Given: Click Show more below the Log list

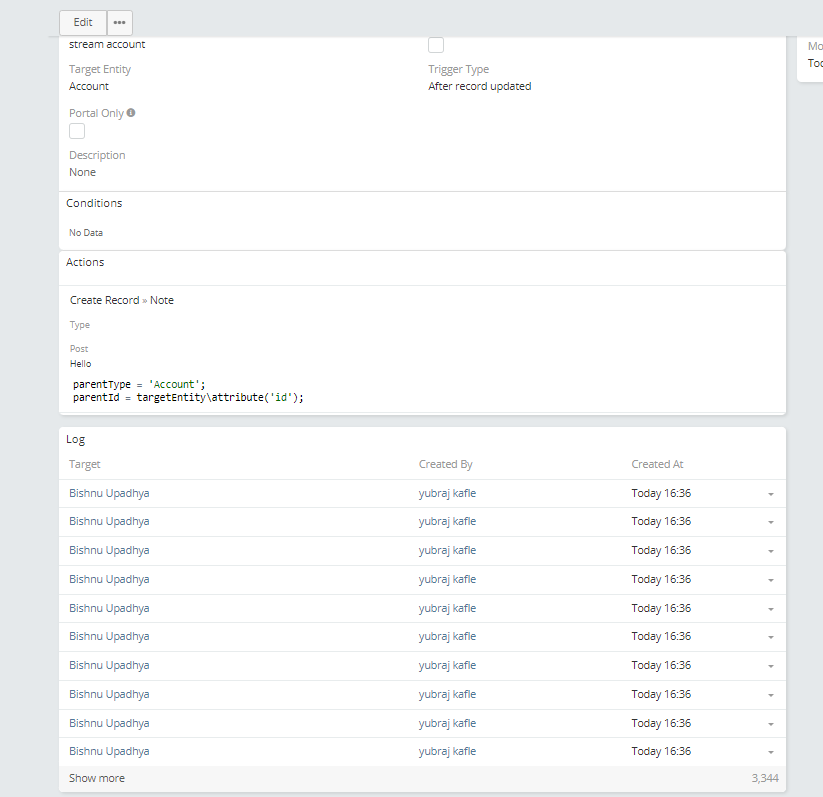Looking at the screenshot, I should click(x=97, y=778).
